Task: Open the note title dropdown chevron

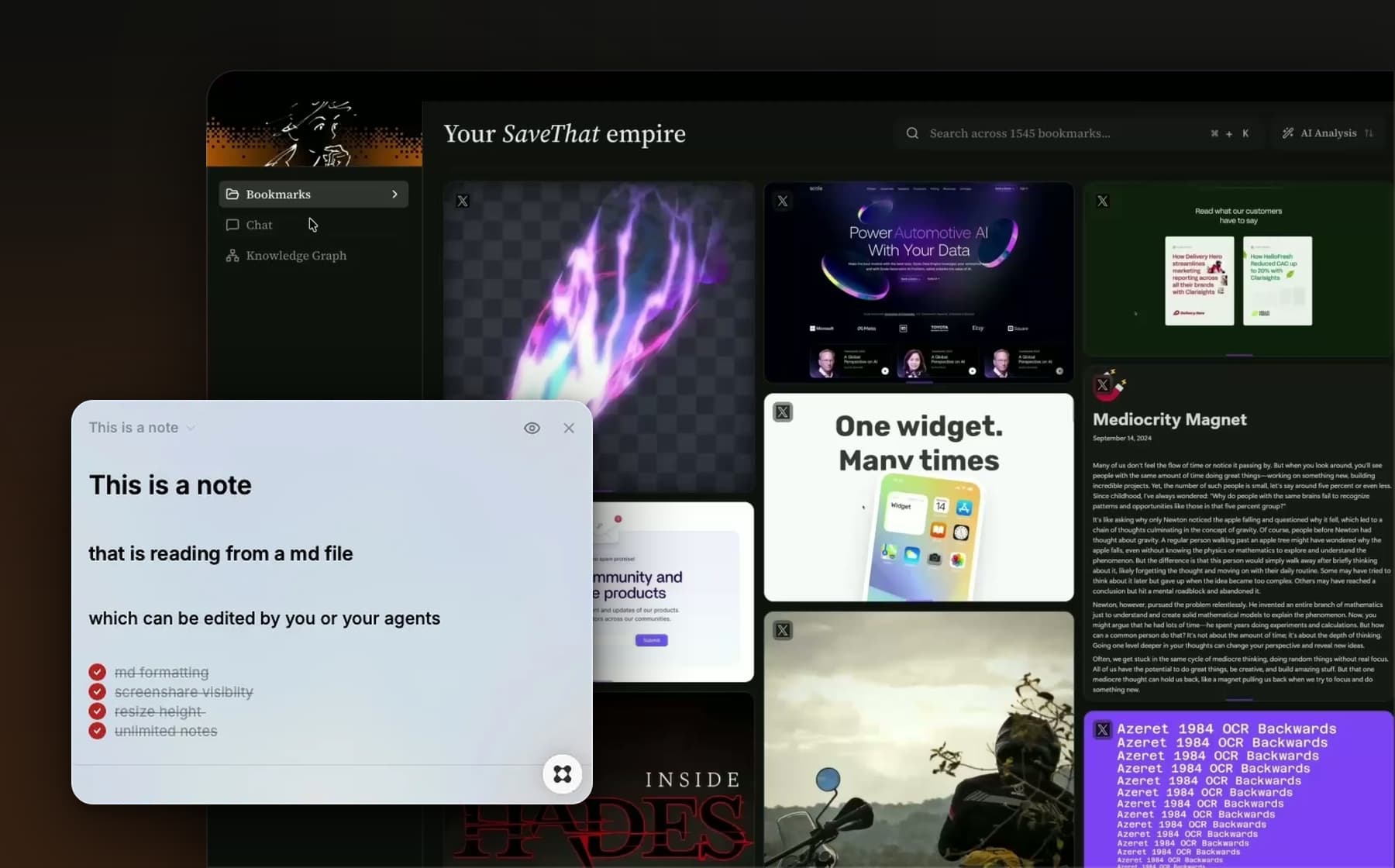Action: pos(191,429)
